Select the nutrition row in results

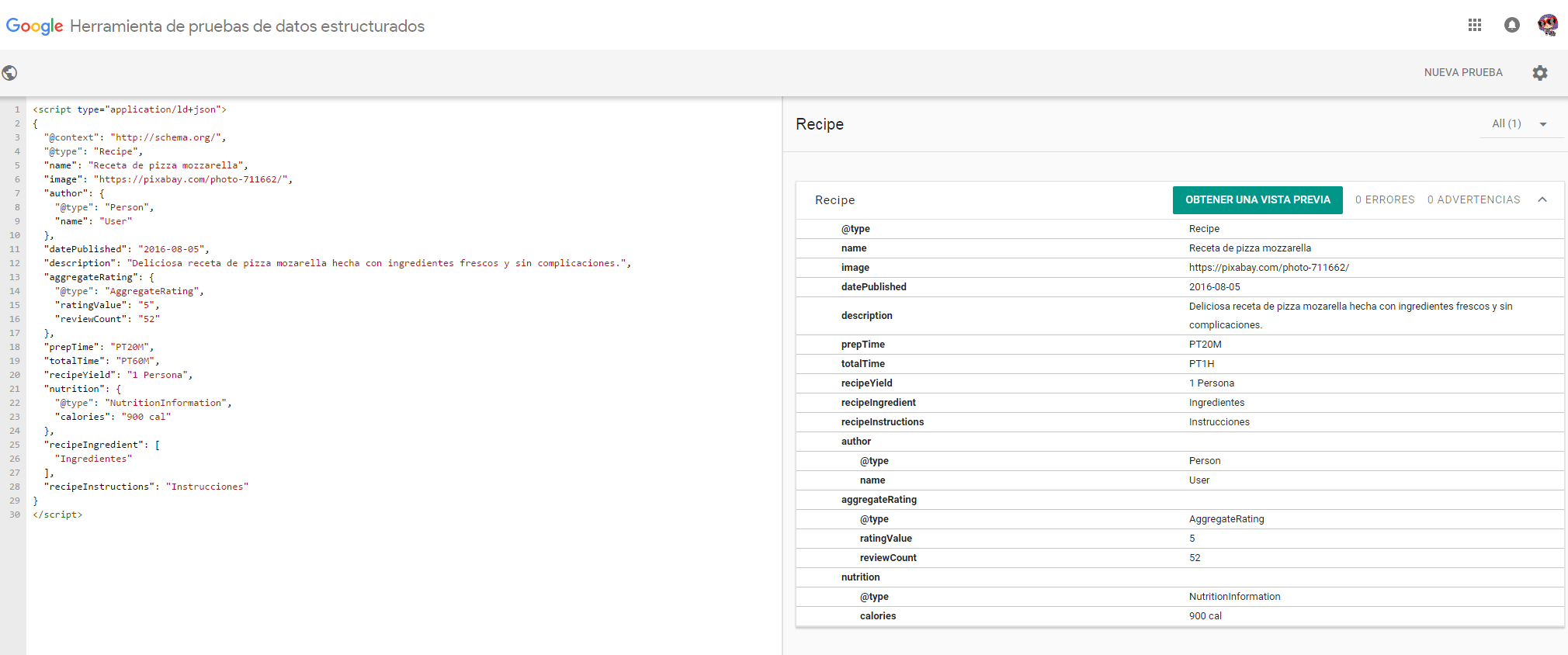click(1180, 577)
